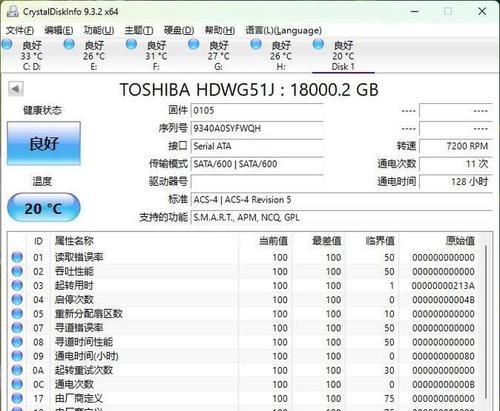This screenshot has height=411, width=500.
Task: Click the blue status orb for Disk 1
Action: coord(318,44)
